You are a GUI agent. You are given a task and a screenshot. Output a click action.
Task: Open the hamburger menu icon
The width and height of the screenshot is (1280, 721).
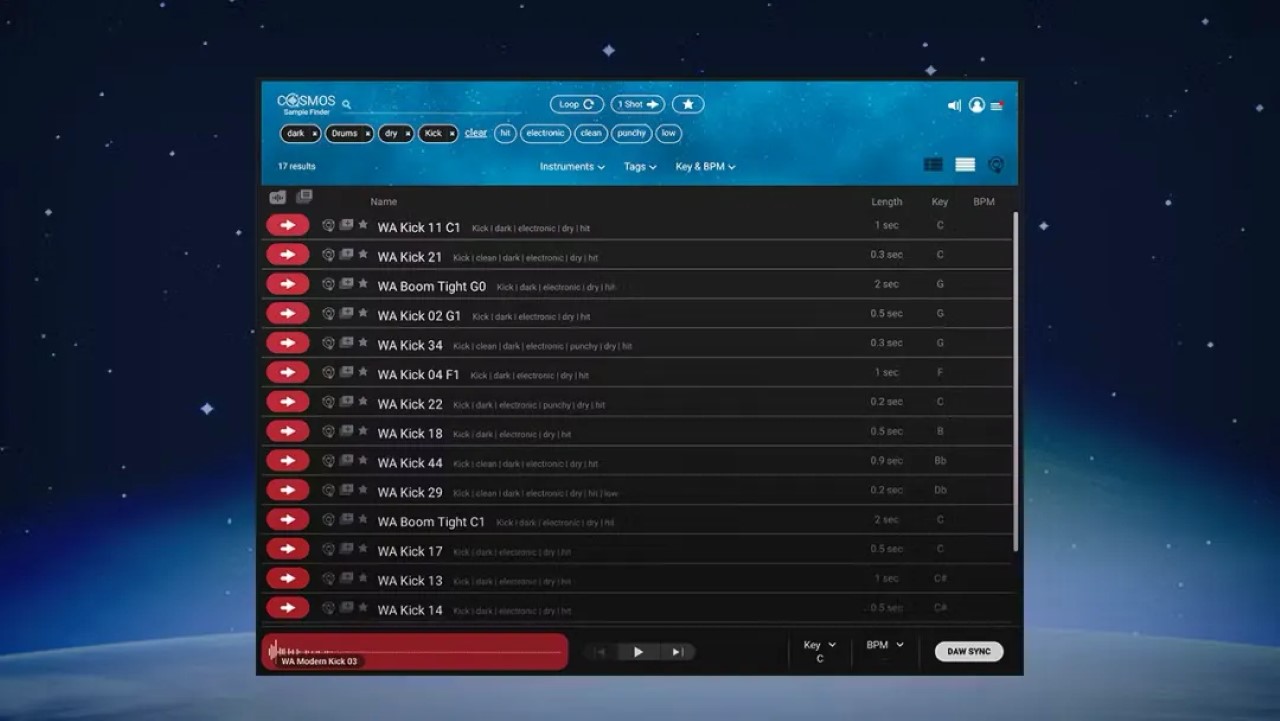[997, 106]
